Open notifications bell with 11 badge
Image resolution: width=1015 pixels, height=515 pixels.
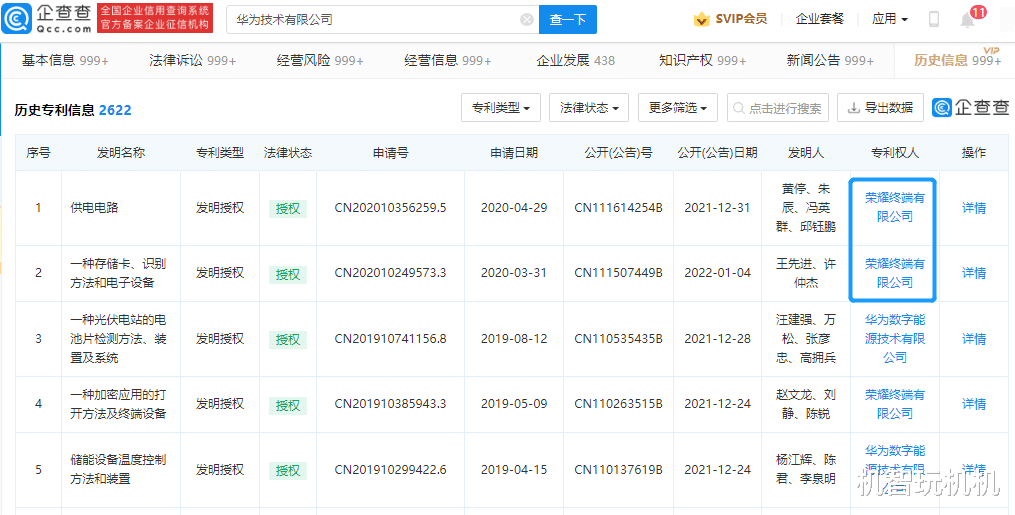[x=968, y=19]
